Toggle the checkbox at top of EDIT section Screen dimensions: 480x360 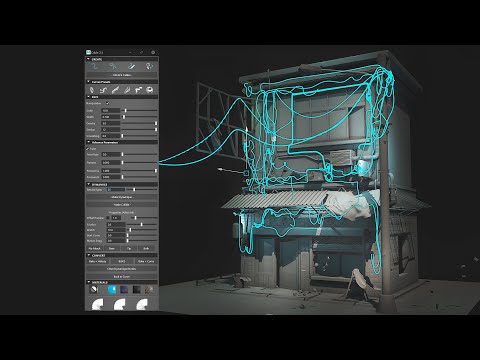107,103
